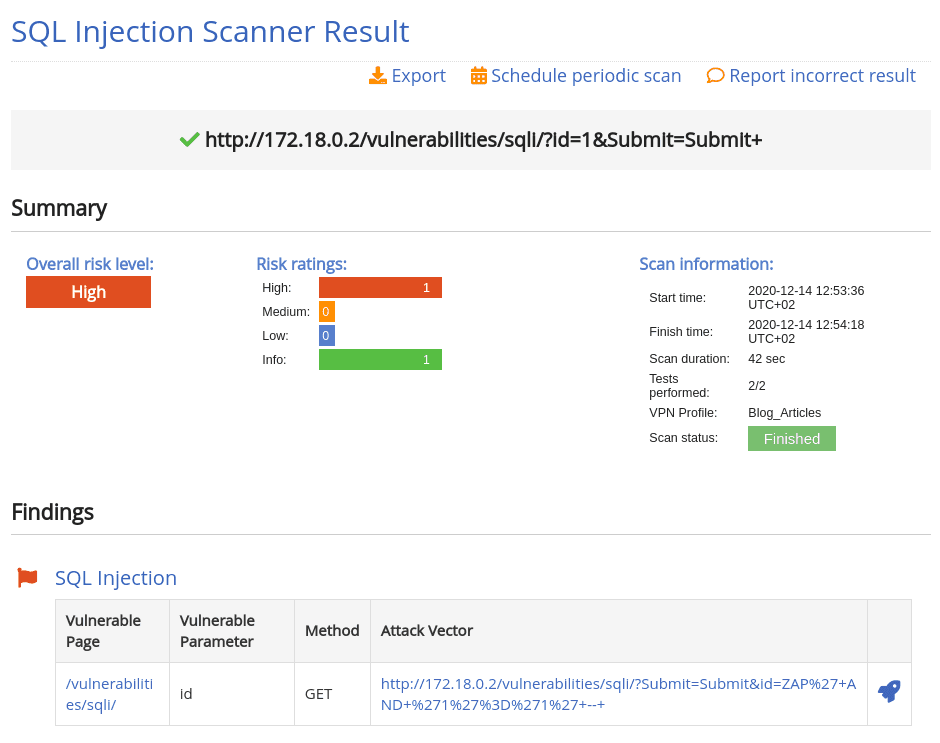Select the Method column header
940x743 pixels.
point(332,630)
